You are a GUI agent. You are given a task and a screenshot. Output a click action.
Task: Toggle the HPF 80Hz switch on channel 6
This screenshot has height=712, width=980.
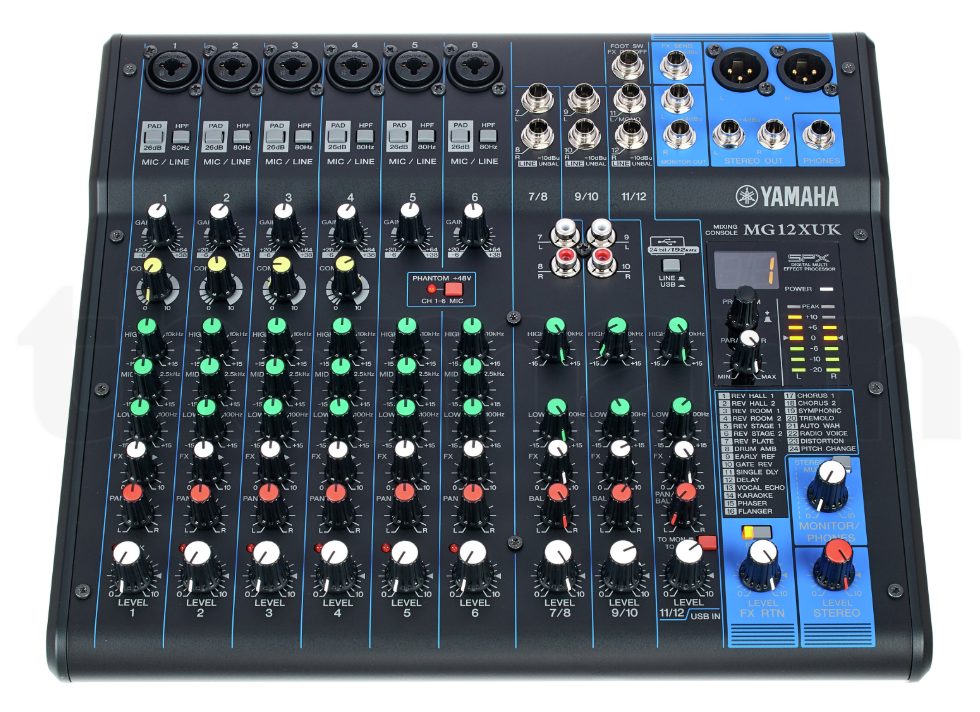point(488,136)
